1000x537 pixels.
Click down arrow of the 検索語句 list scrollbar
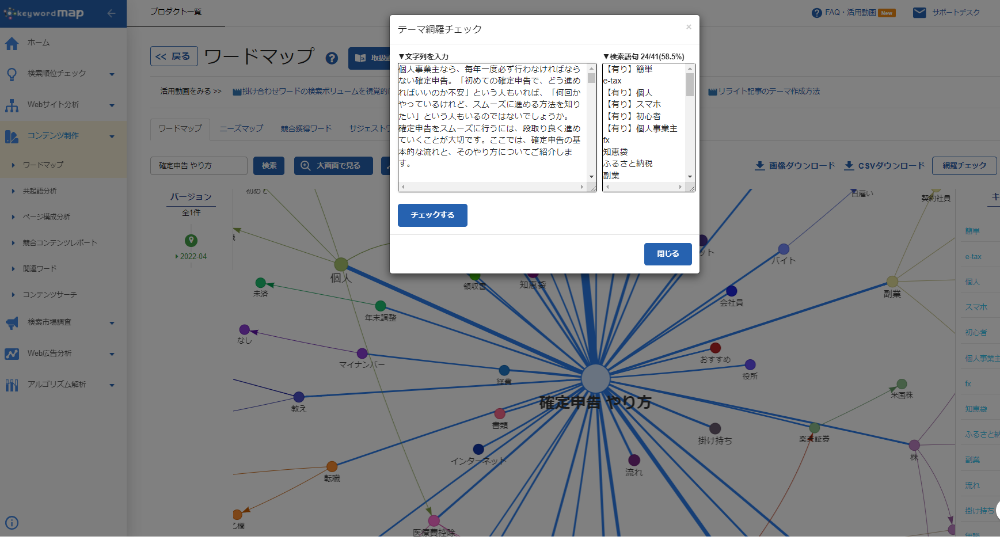tap(689, 177)
